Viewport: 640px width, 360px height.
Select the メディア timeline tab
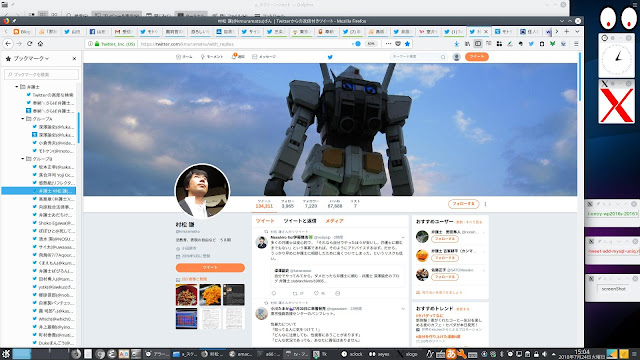pyautogui.click(x=334, y=221)
